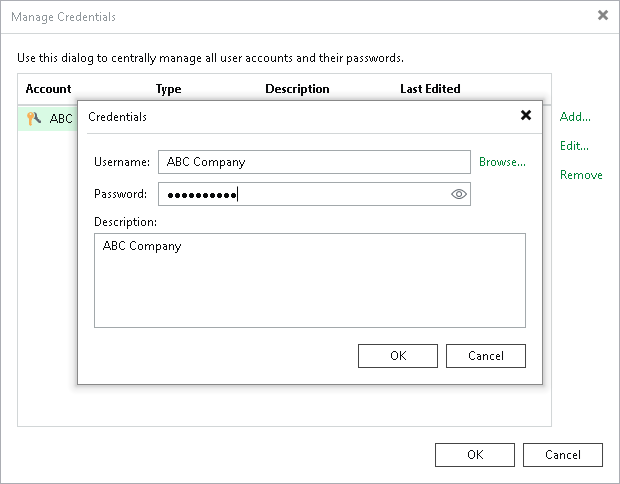
Task: Click Remove link in Manage Credentials
Action: (581, 175)
